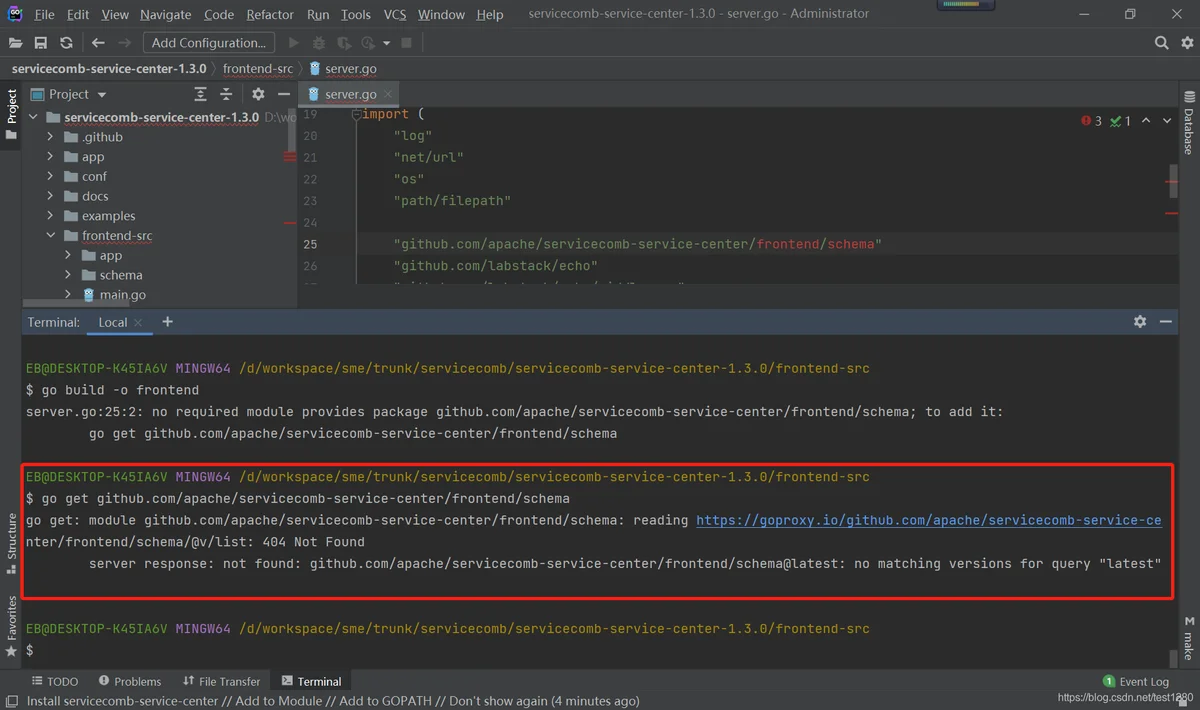Expand the top-level app folder
Screen dimensions: 1200x710
coord(50,157)
